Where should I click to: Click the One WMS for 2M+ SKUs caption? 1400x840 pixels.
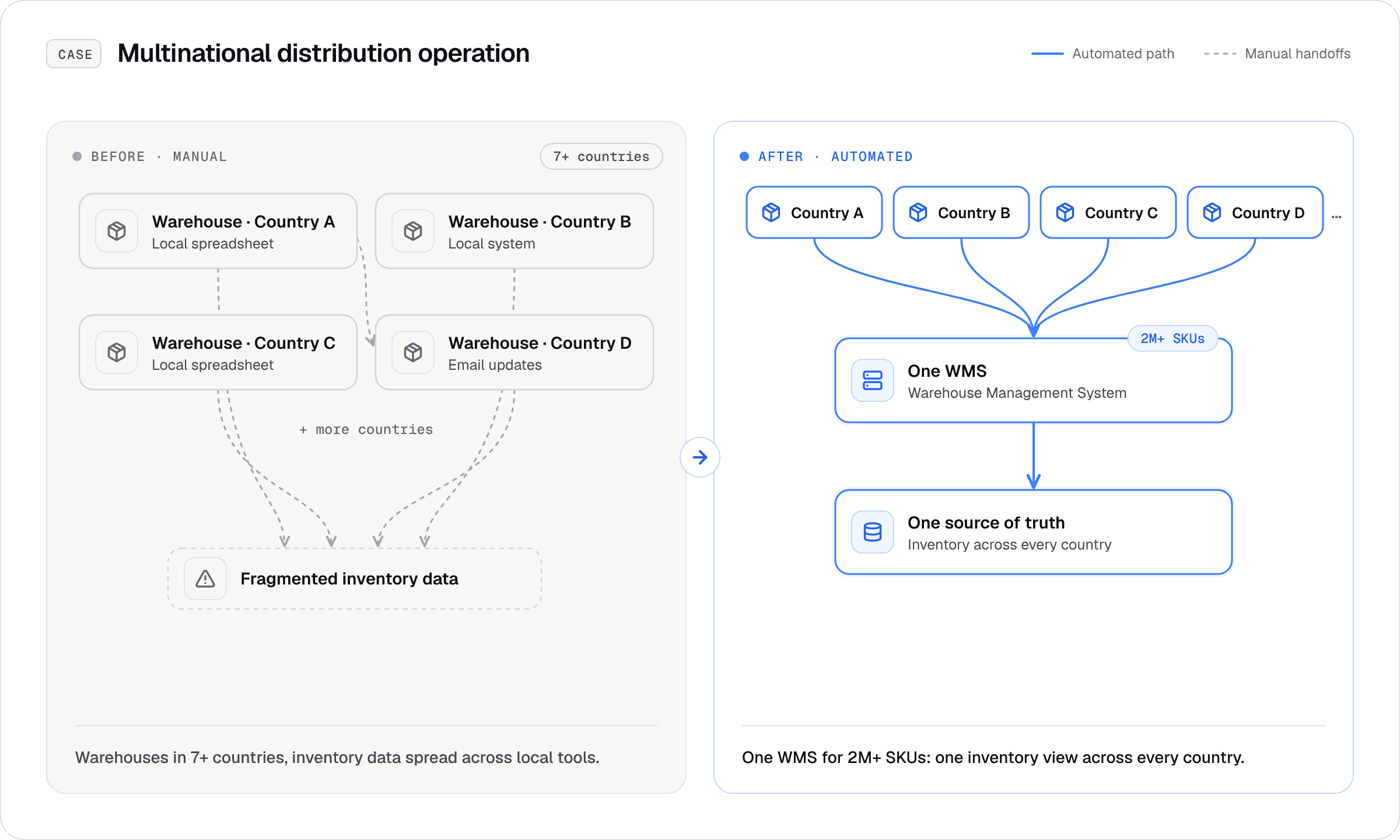click(x=993, y=757)
